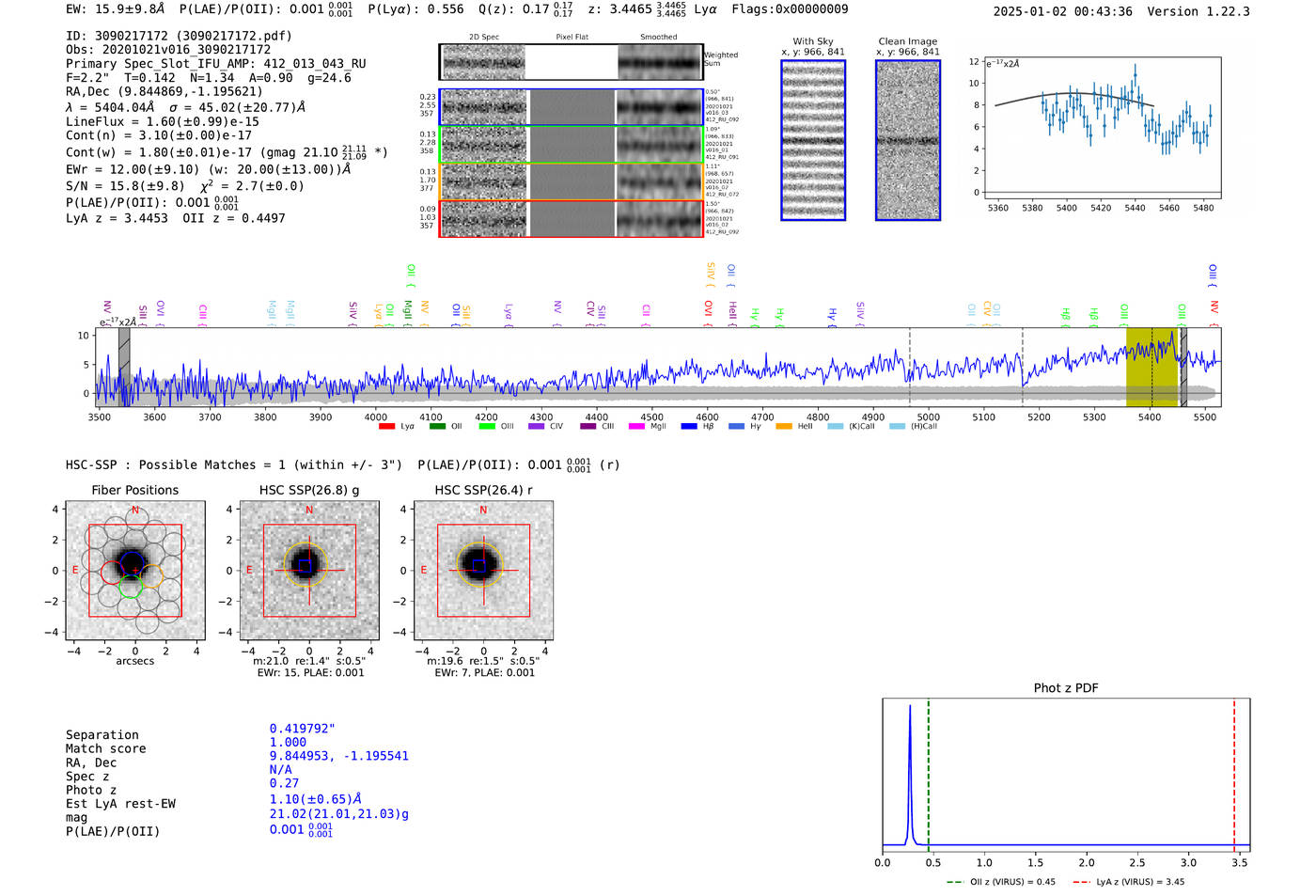
Task: Click the HSC SSP(26.8) g cutout
Action: (309, 571)
